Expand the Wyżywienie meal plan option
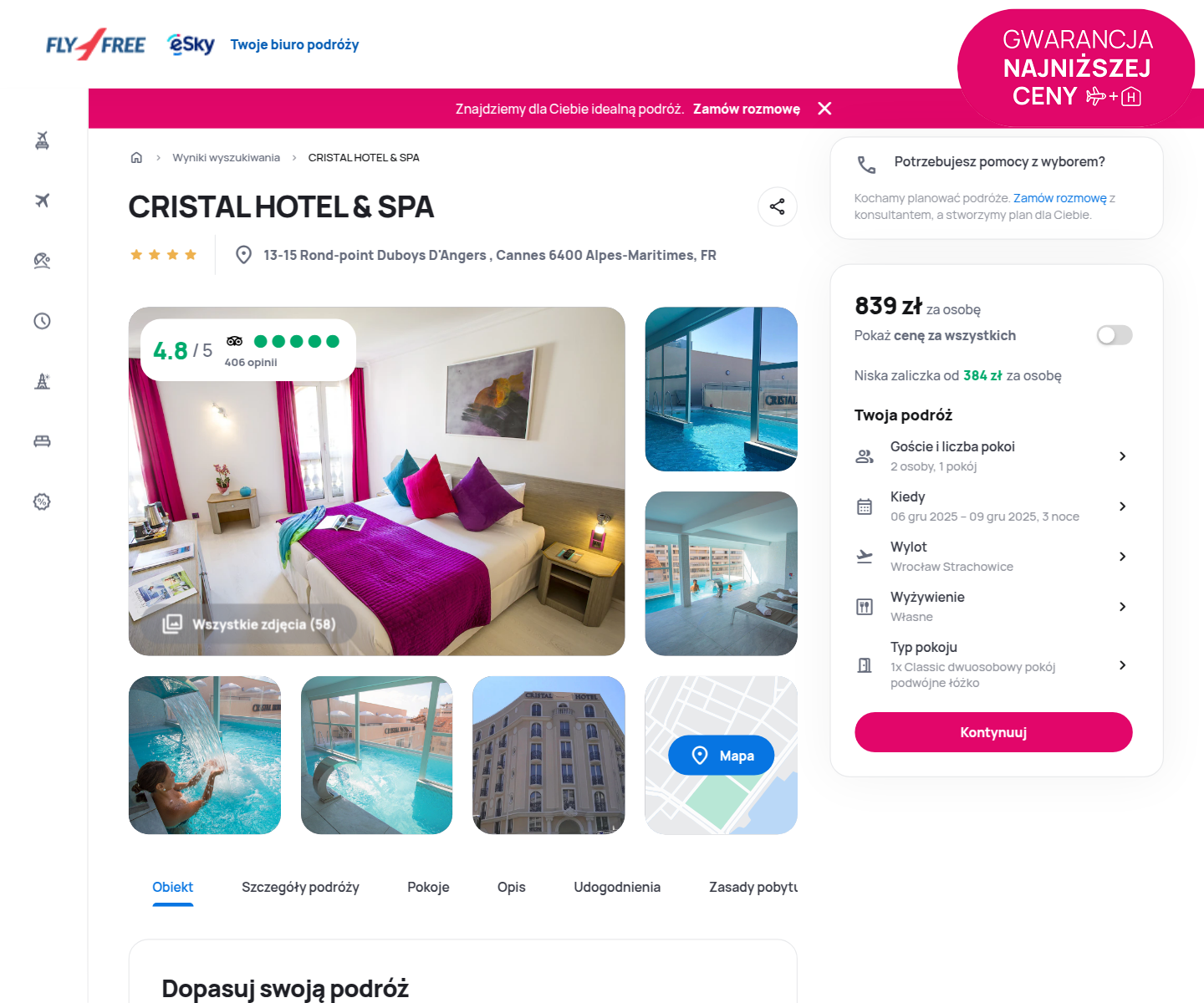 click(x=992, y=607)
